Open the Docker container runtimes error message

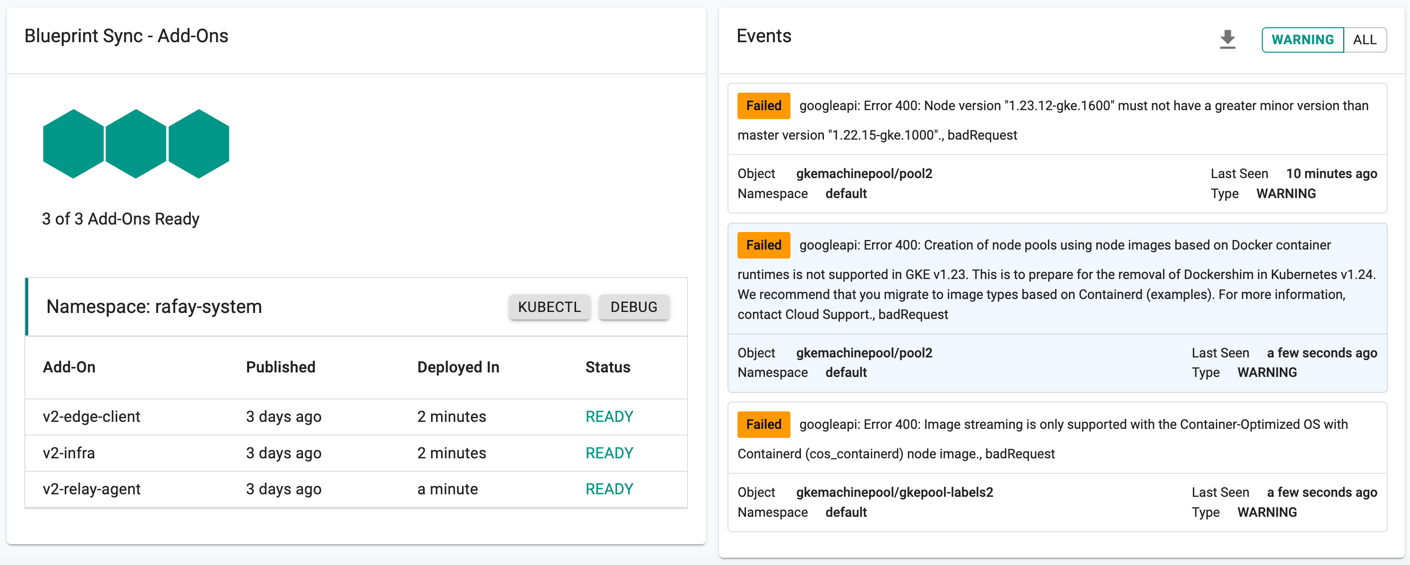coord(1057,280)
